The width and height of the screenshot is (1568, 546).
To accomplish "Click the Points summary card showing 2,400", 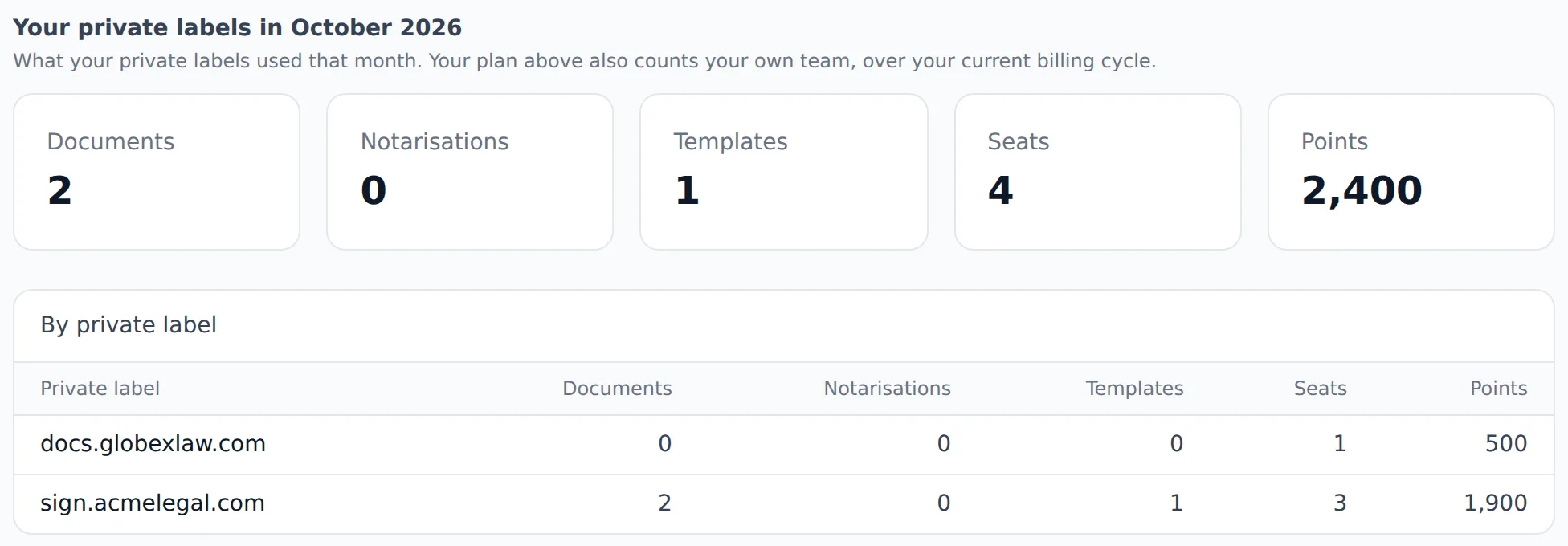I will (1411, 172).
